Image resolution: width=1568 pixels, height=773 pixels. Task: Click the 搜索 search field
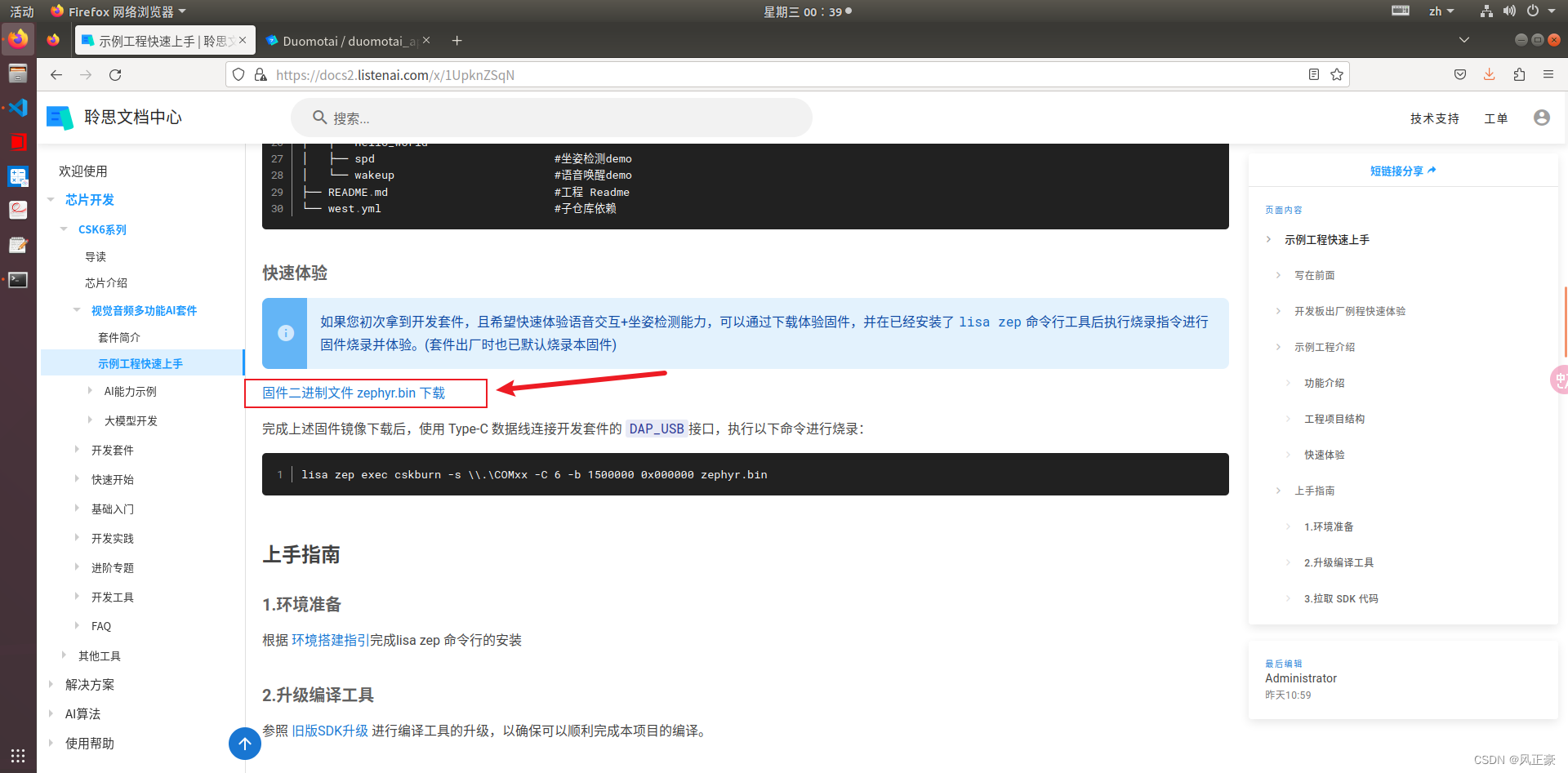click(551, 118)
